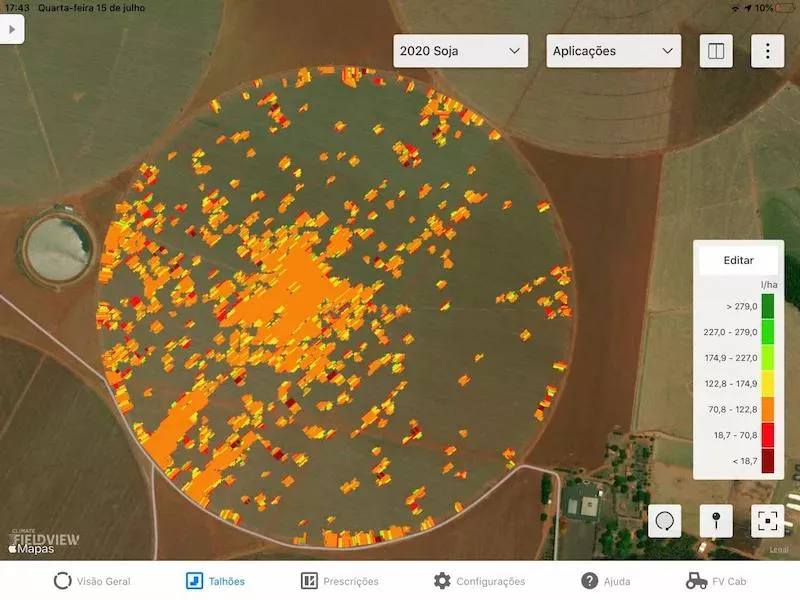Image resolution: width=800 pixels, height=600 pixels.
Task: Expand the sidebar with the arrow tab
Action: [x=10, y=28]
